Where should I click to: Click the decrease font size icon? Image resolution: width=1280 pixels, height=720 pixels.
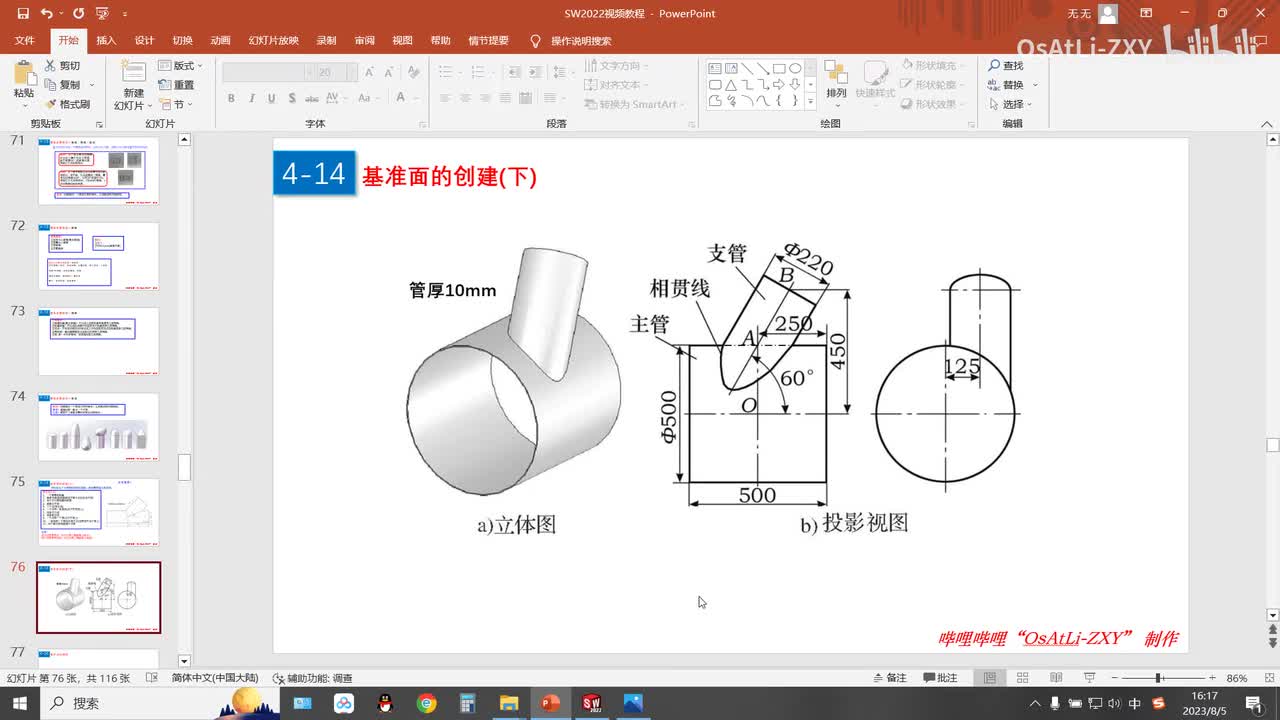[389, 72]
